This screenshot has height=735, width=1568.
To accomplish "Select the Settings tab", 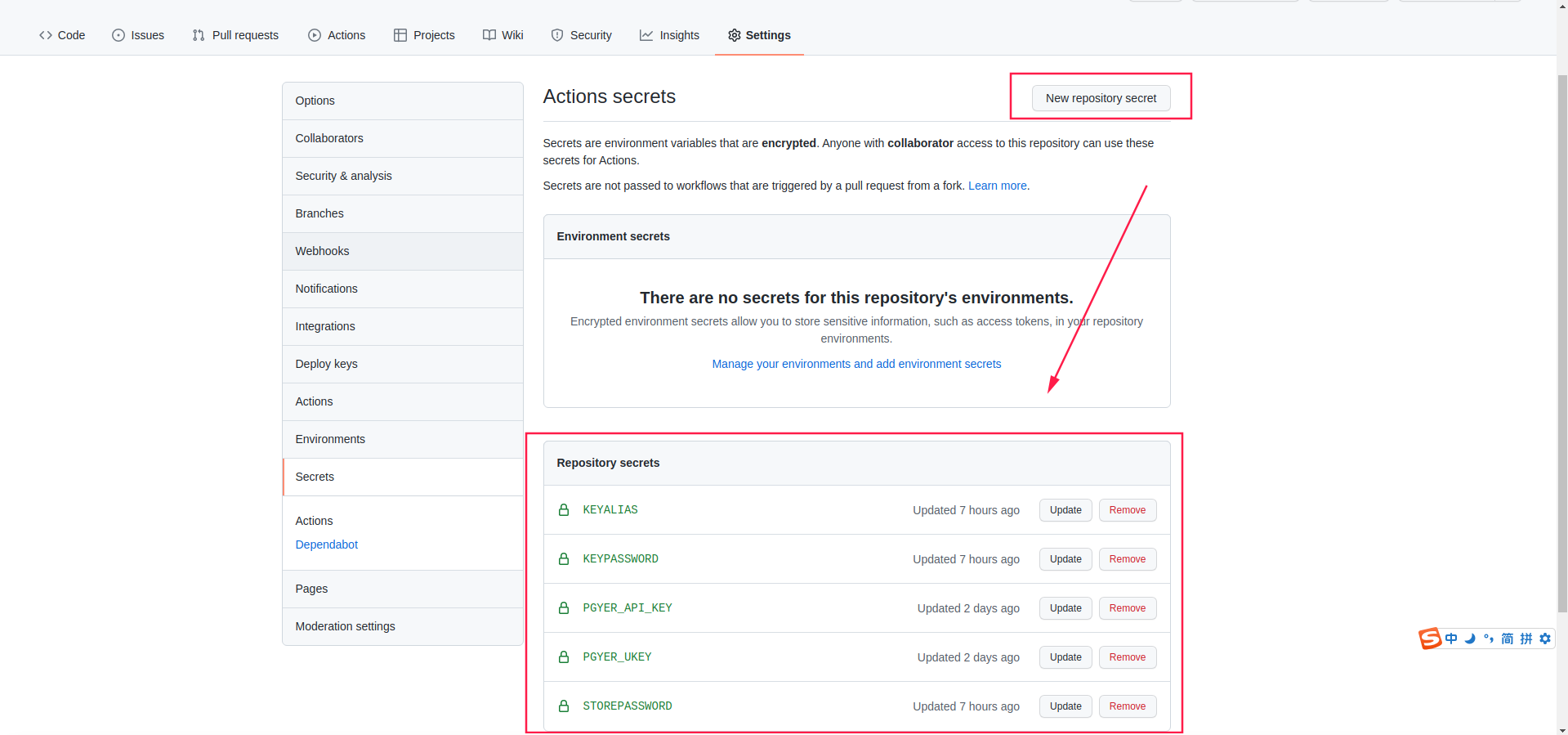I will [x=759, y=35].
